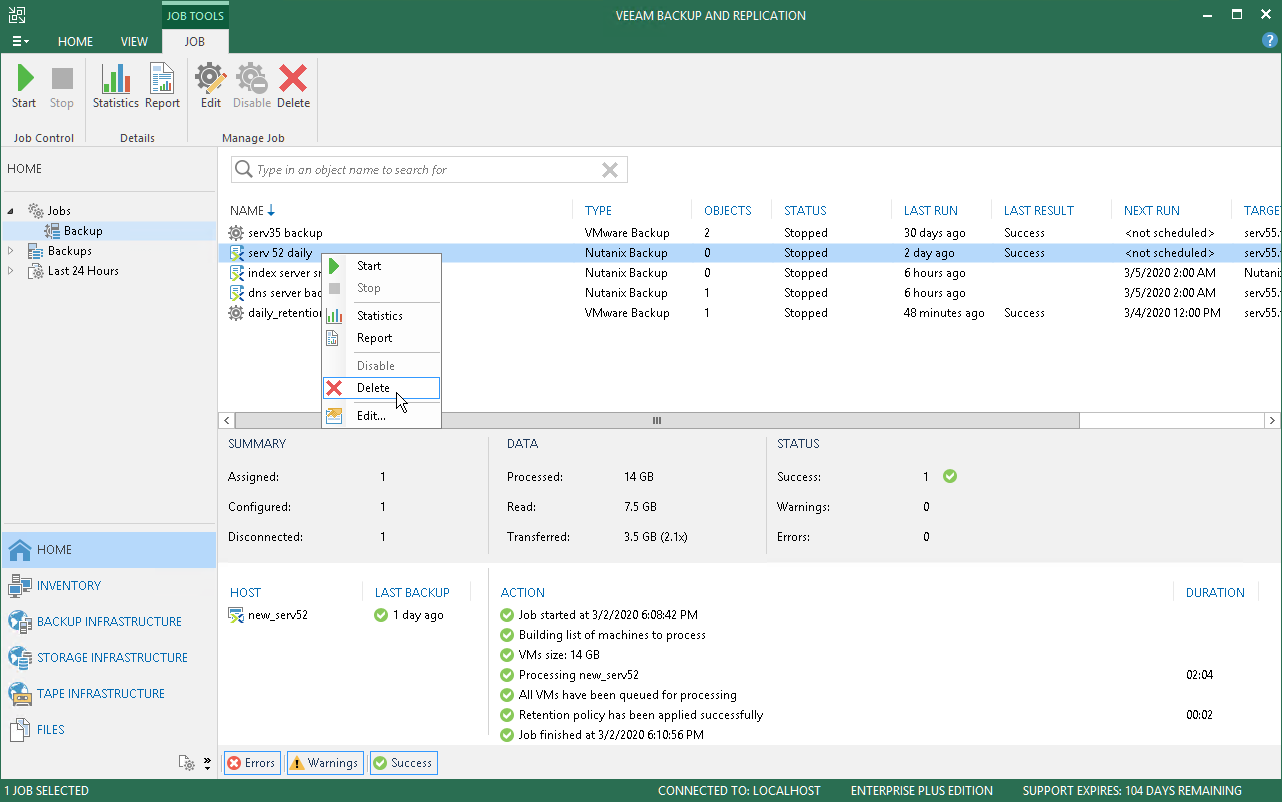Toggle the Success filter button
Screen dimensions: 1282x802
click(403, 763)
